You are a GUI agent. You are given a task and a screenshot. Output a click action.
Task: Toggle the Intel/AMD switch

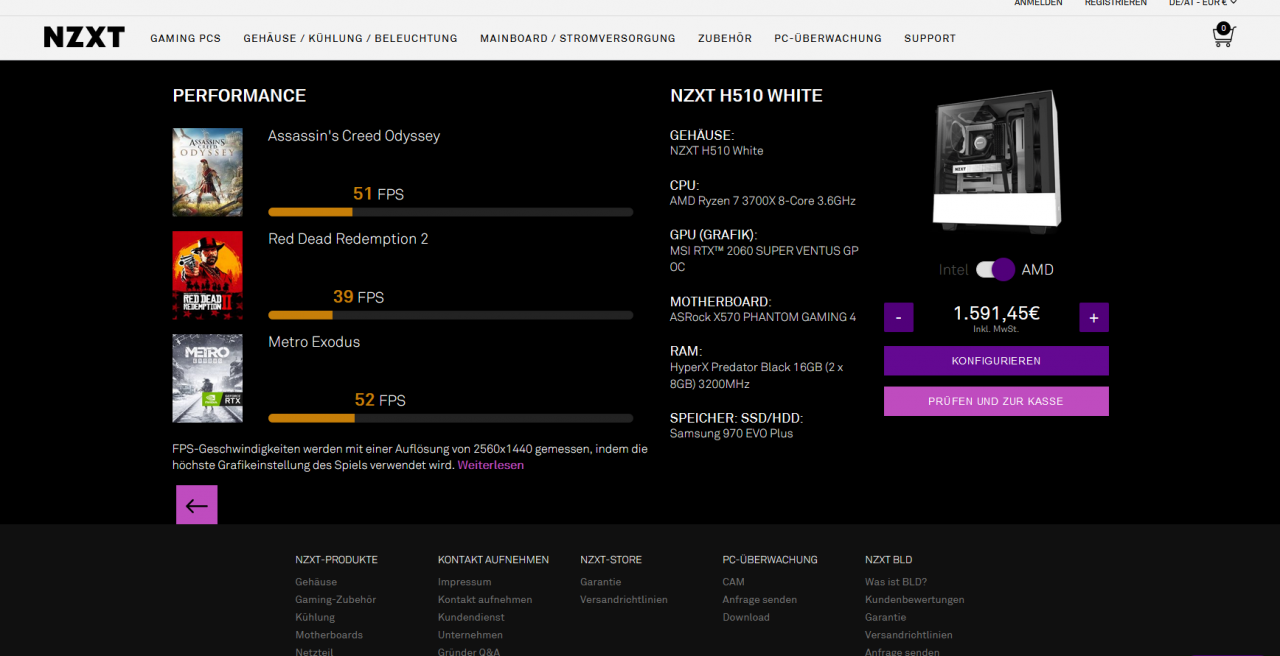[996, 270]
